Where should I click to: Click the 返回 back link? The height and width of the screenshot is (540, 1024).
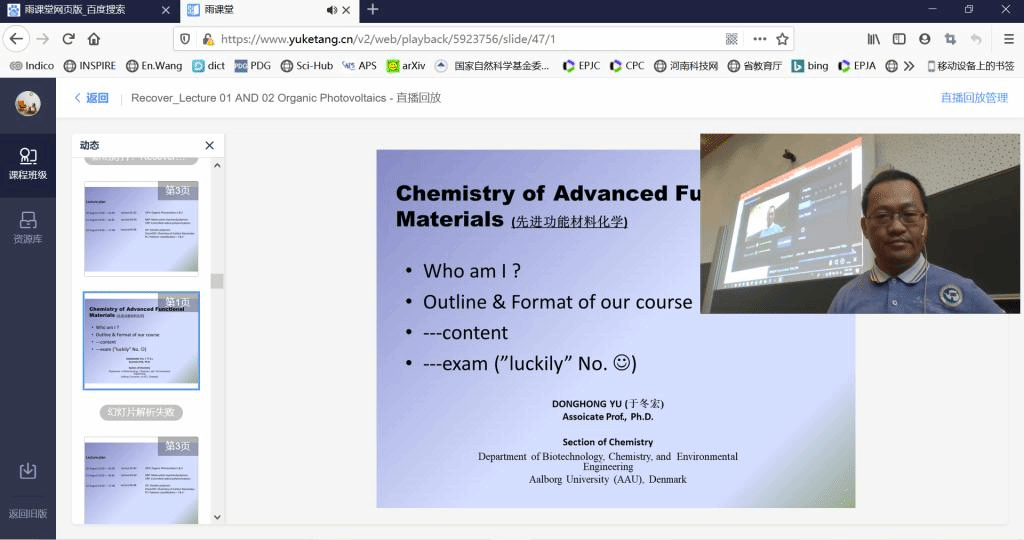(x=91, y=98)
